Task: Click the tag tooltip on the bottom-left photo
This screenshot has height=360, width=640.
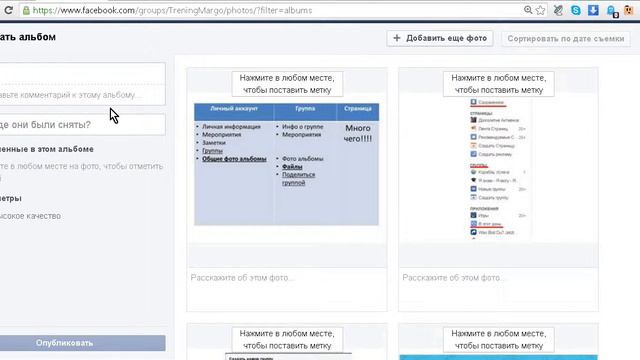Action: 287,340
